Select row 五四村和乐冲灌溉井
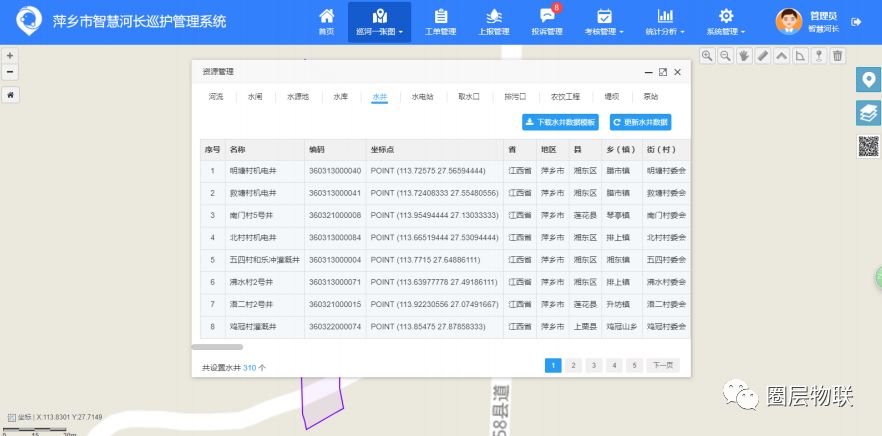882x436 pixels. pos(445,260)
